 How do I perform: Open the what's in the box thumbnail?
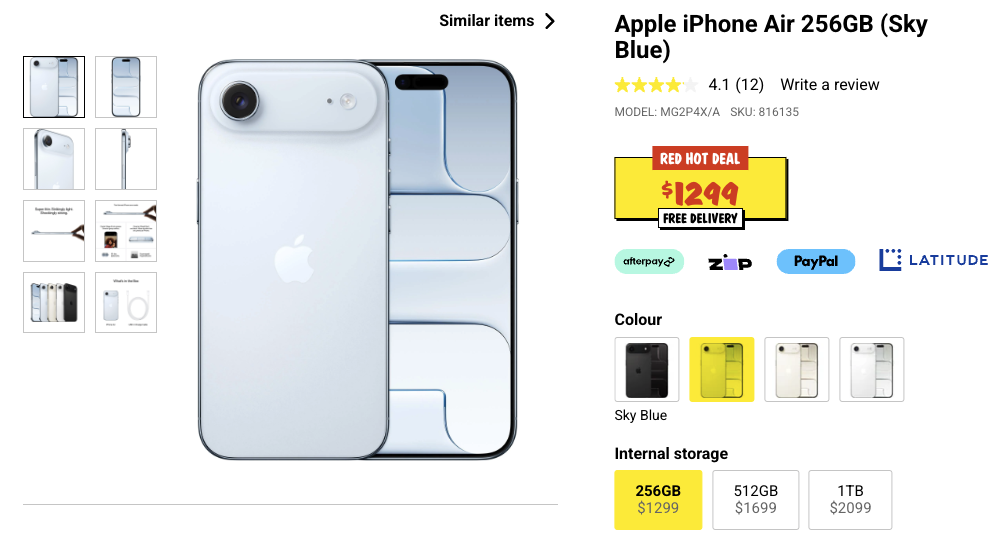[126, 303]
